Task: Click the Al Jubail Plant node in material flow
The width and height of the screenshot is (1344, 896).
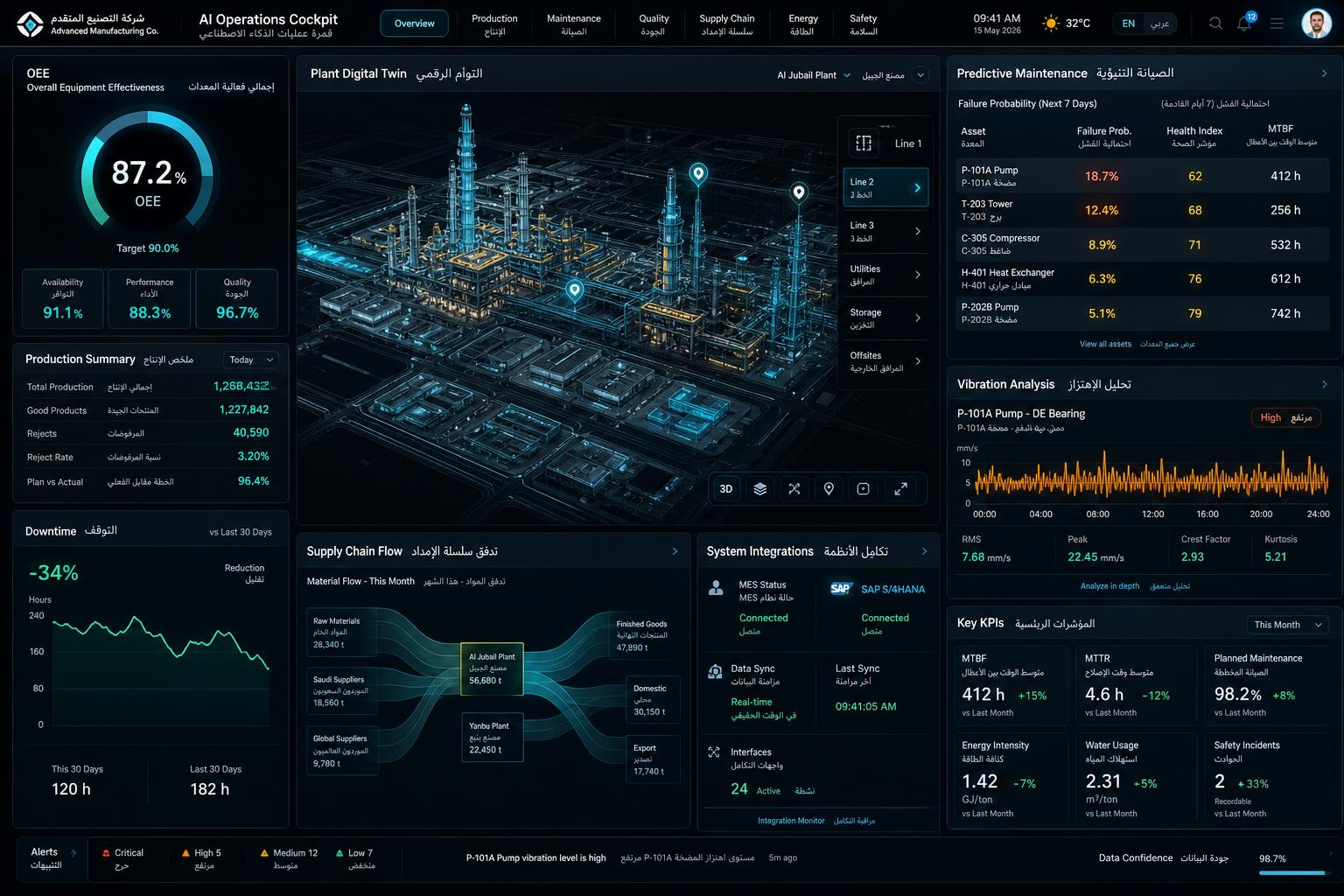Action: tap(492, 669)
